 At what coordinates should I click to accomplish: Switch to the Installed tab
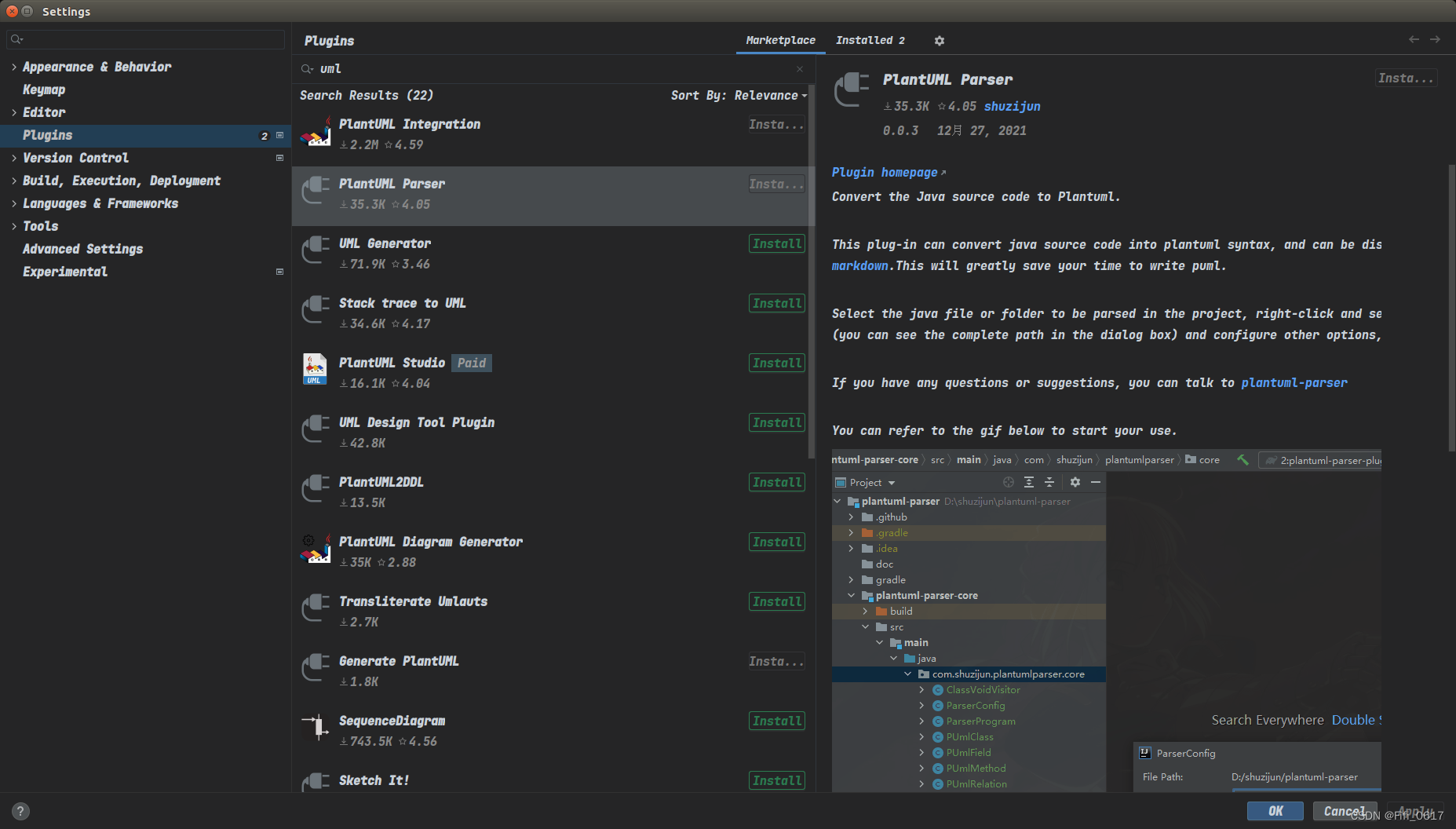[x=870, y=40]
